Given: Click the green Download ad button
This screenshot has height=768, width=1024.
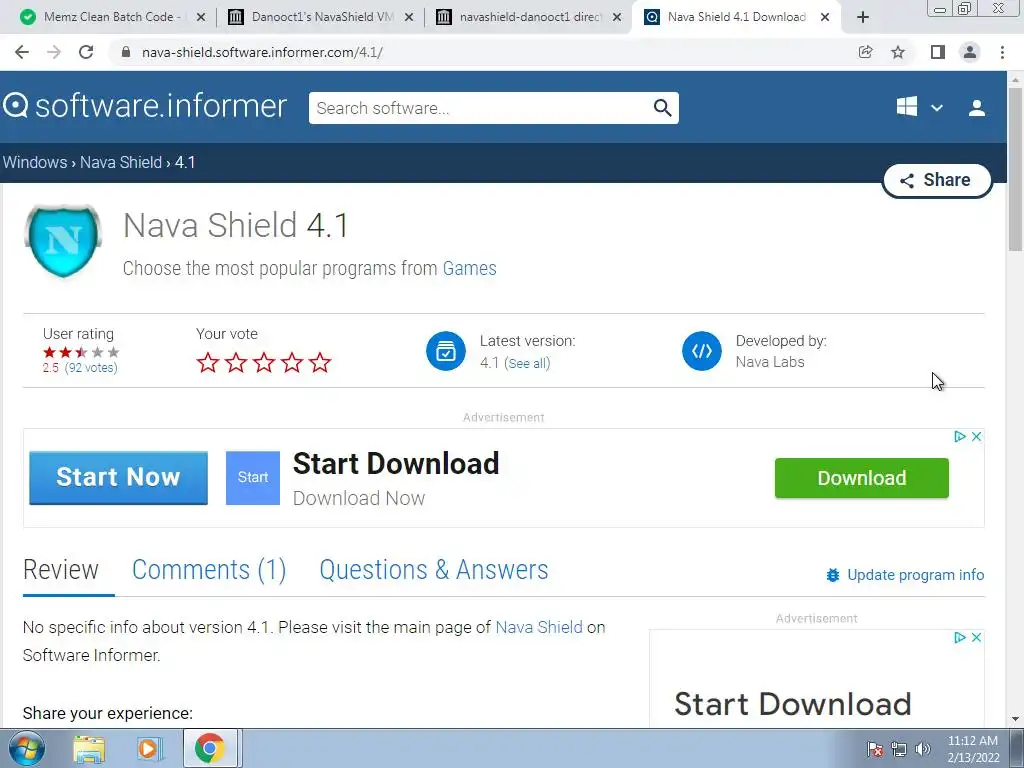Looking at the screenshot, I should click(861, 478).
